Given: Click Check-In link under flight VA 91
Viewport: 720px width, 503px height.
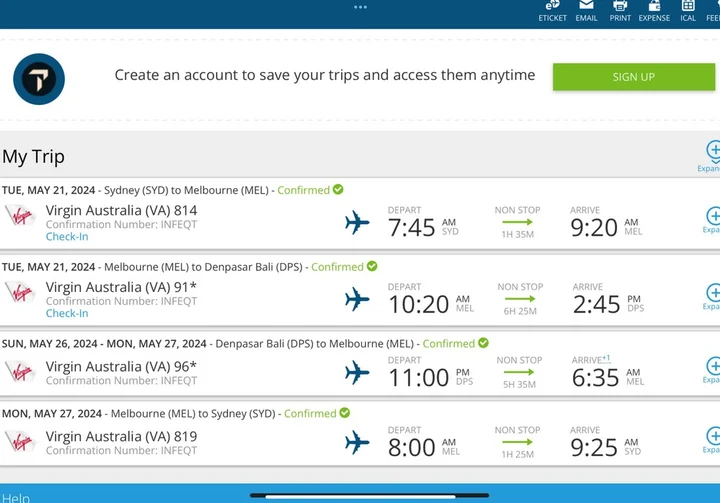Looking at the screenshot, I should pyautogui.click(x=67, y=313).
